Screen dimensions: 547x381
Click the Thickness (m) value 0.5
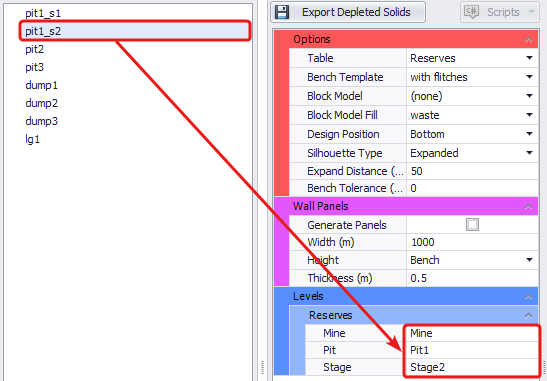tap(472, 278)
